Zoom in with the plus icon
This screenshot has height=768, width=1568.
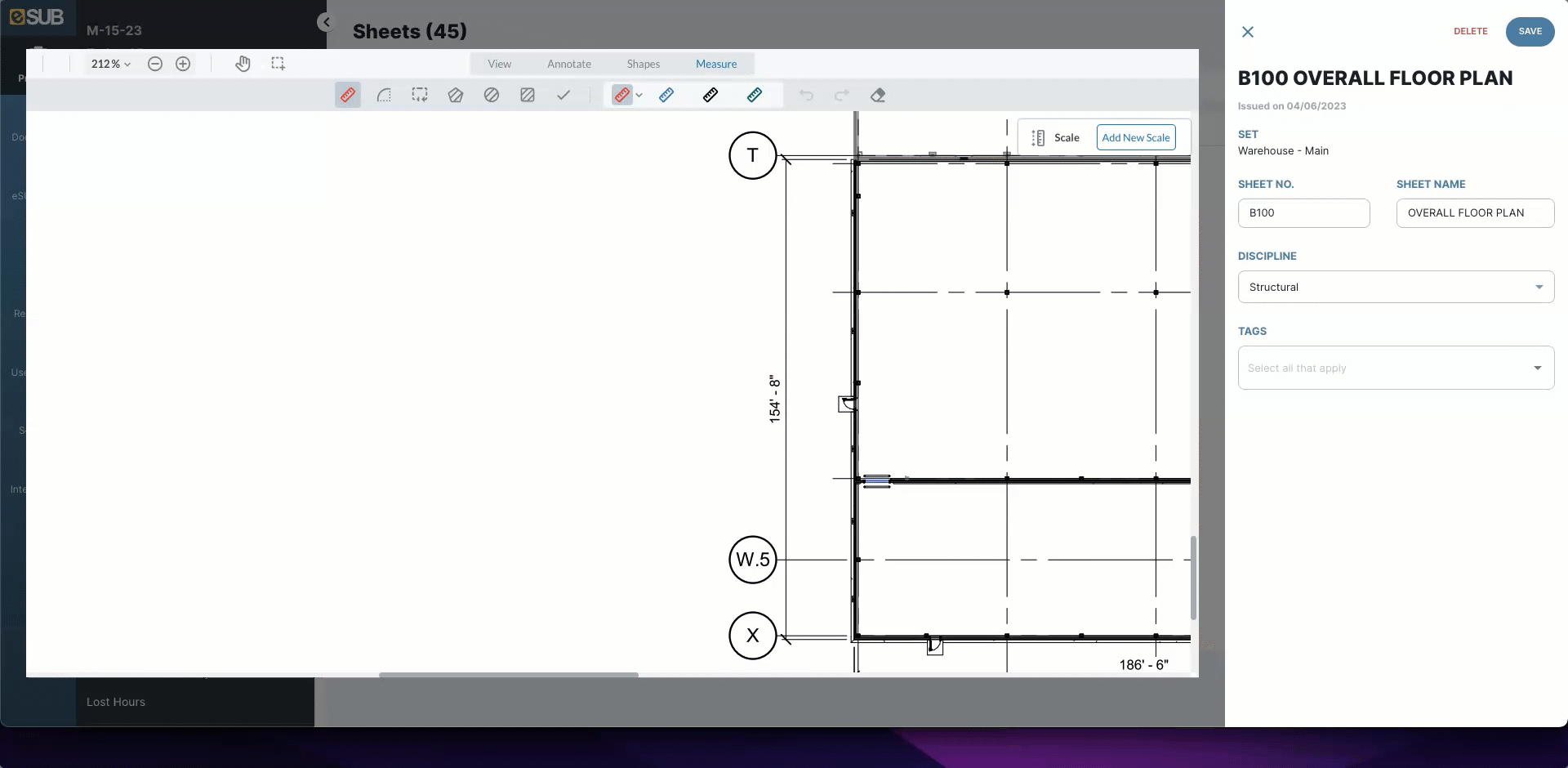[183, 64]
